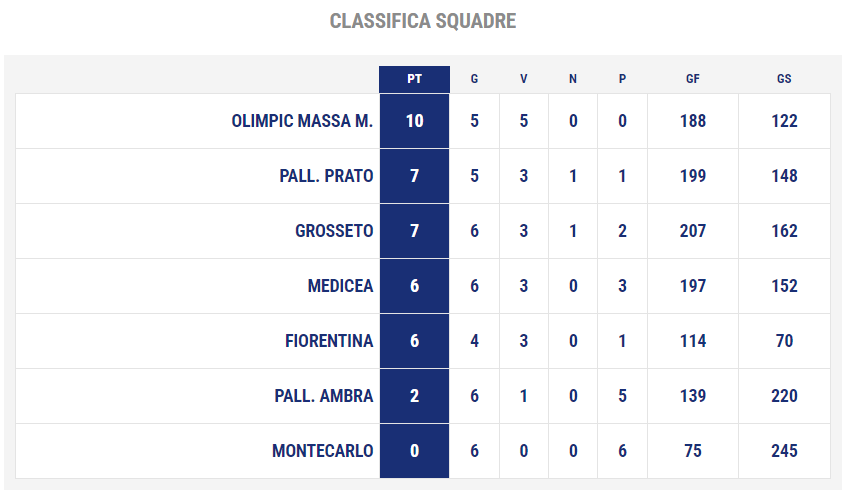Click the CLASSIFICA SQUADRE heading
The image size is (847, 493).
(423, 21)
